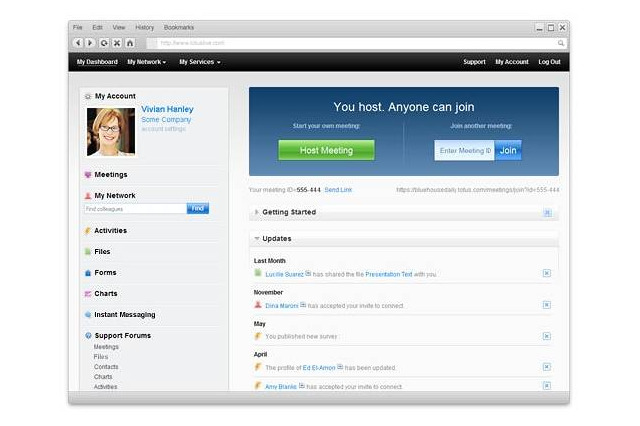Click the browser reload icon
The image size is (640, 426).
pos(104,43)
